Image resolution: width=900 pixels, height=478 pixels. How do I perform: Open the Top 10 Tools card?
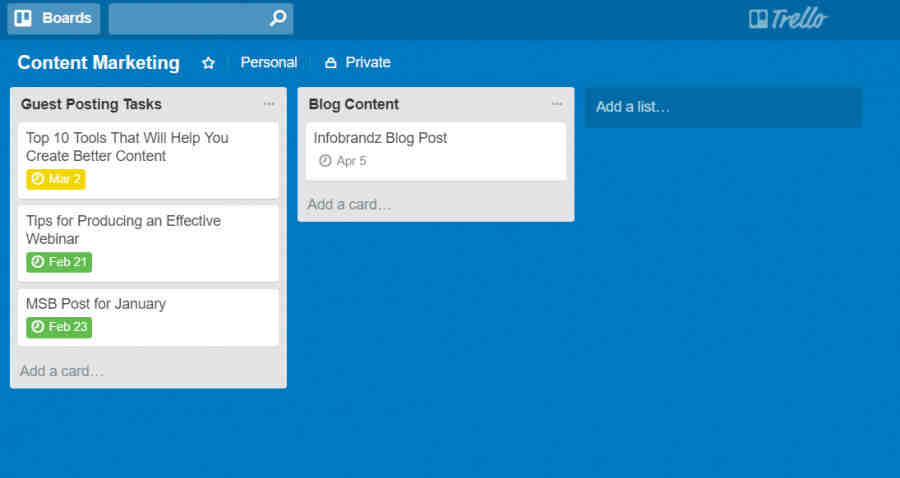[127, 146]
